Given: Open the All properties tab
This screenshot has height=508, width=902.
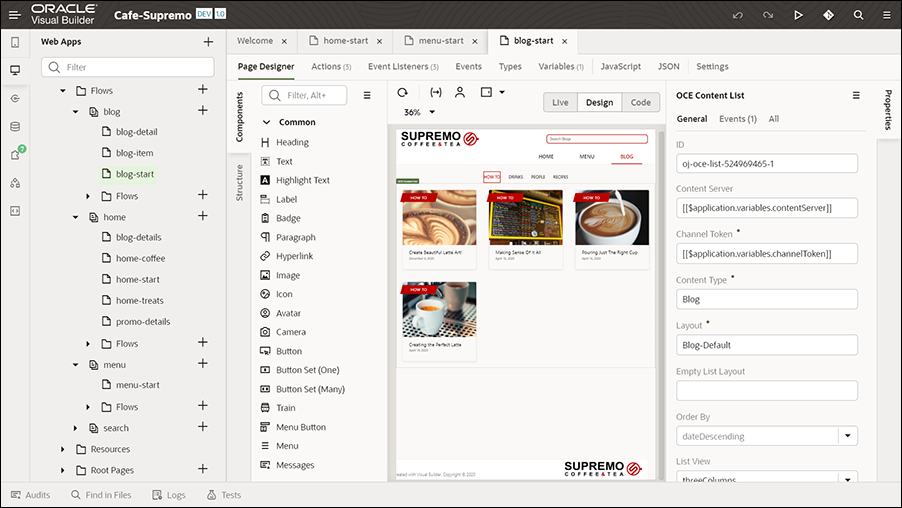Looking at the screenshot, I should (774, 119).
